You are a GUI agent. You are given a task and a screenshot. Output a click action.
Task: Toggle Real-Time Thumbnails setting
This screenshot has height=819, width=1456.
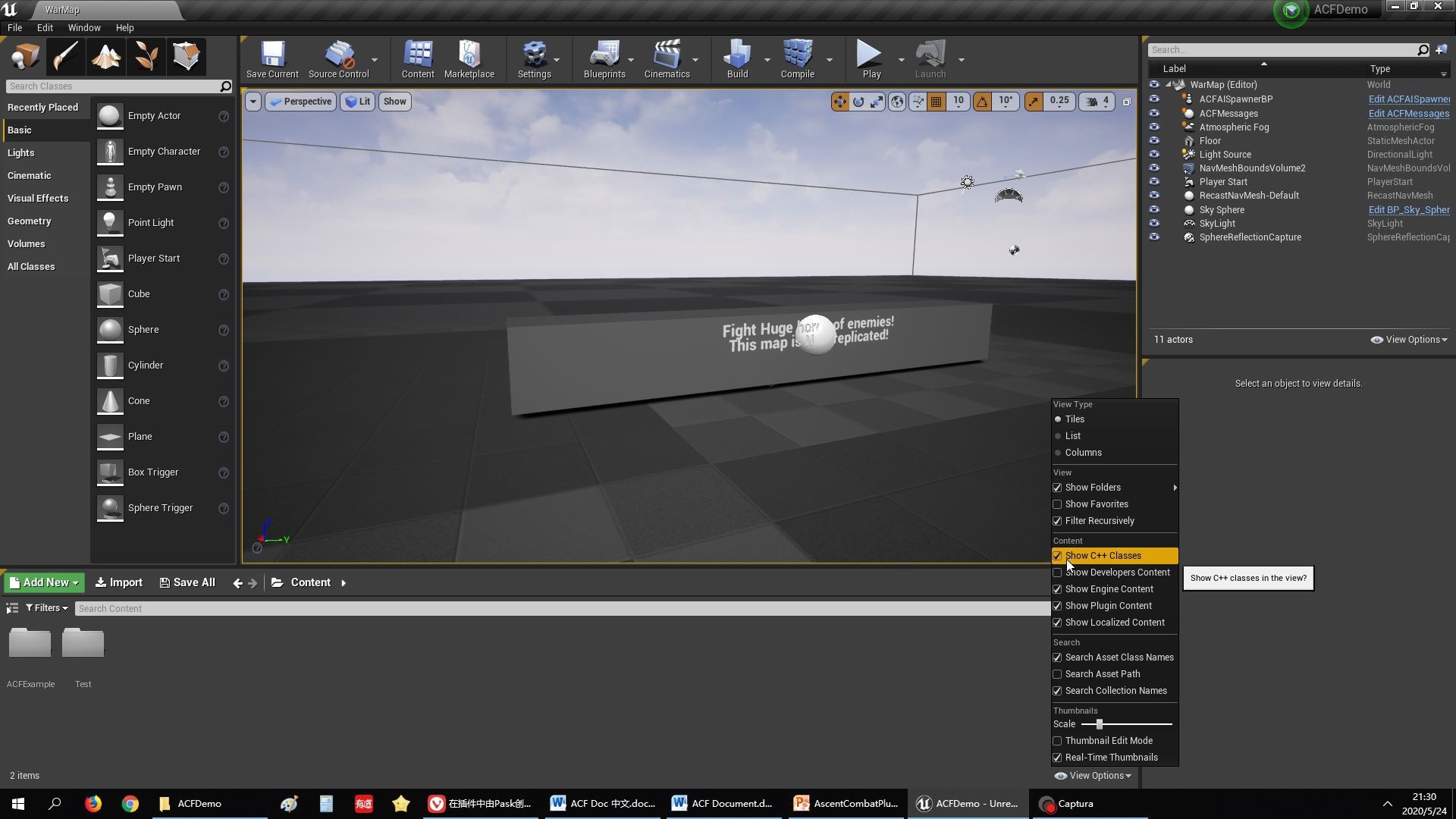[x=1057, y=757]
